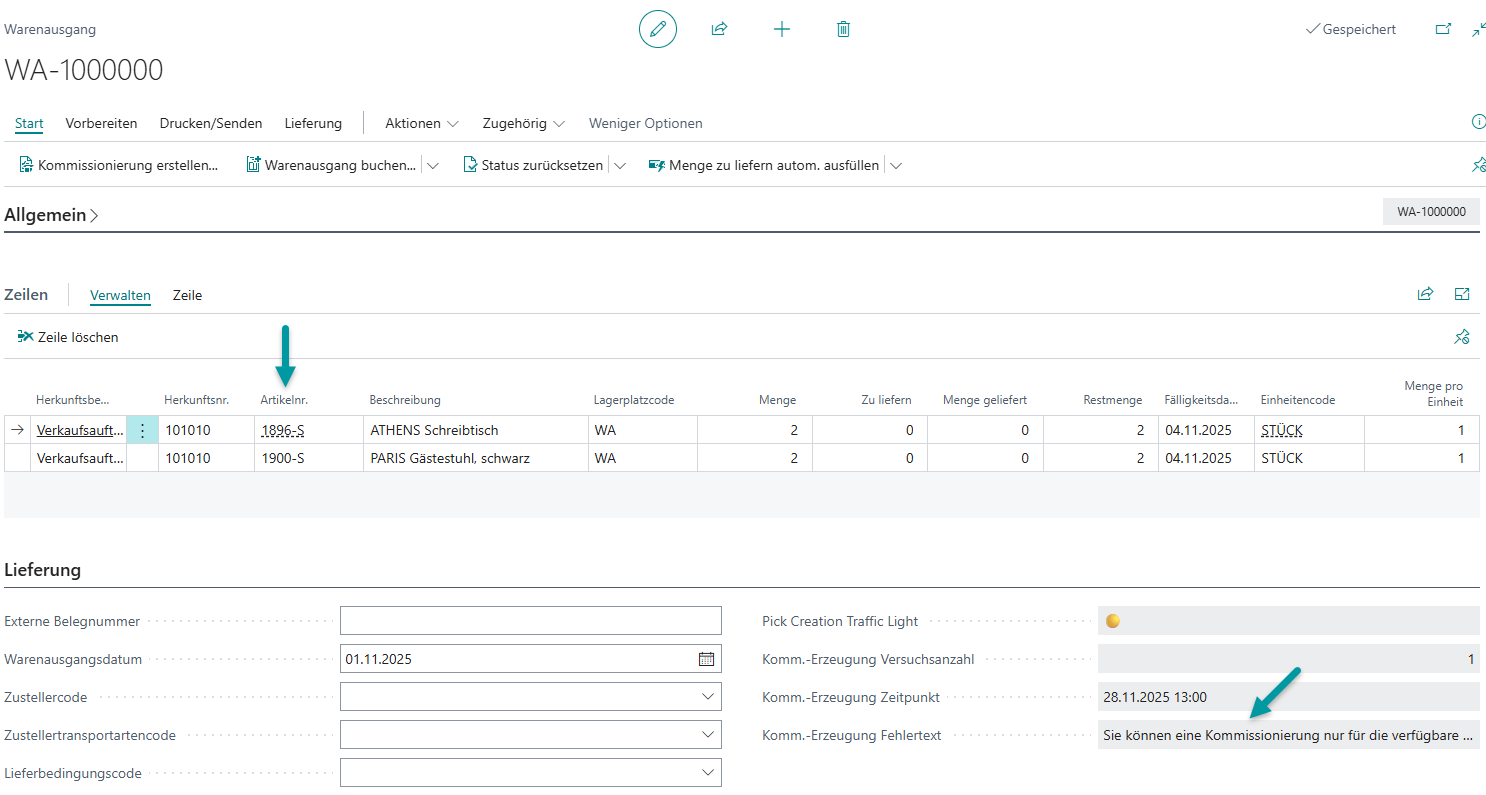1486x795 pixels.
Task: Click the plus icon to create new
Action: (x=782, y=30)
